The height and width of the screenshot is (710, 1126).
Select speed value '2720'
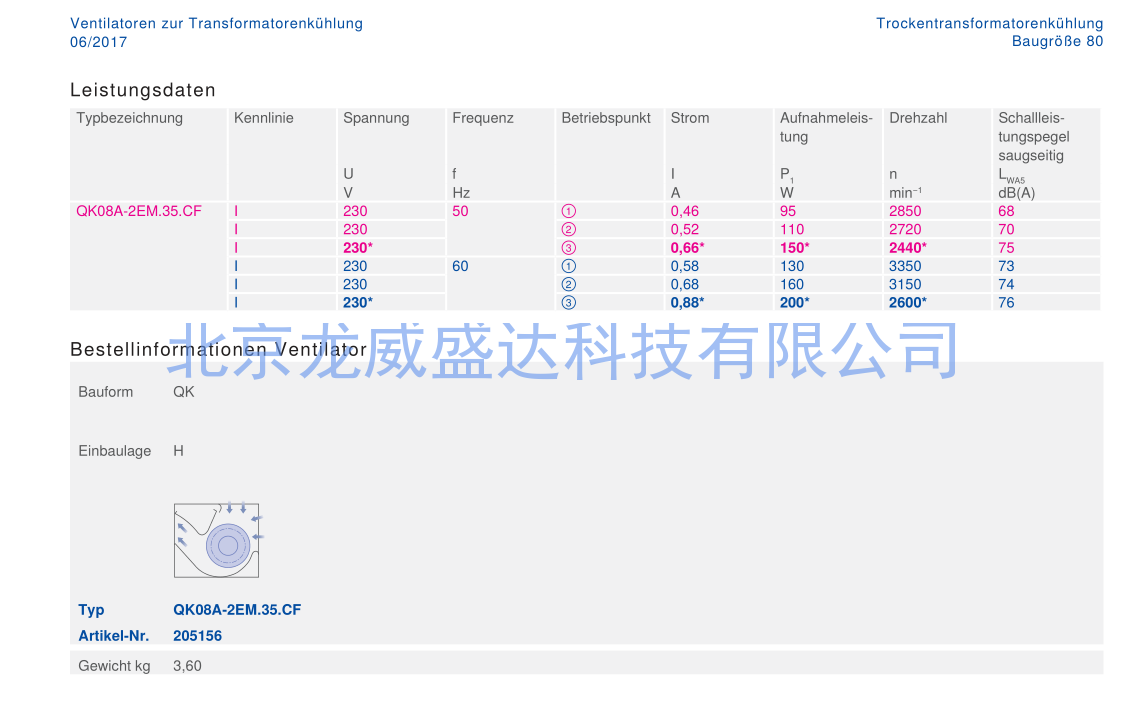[x=905, y=230]
